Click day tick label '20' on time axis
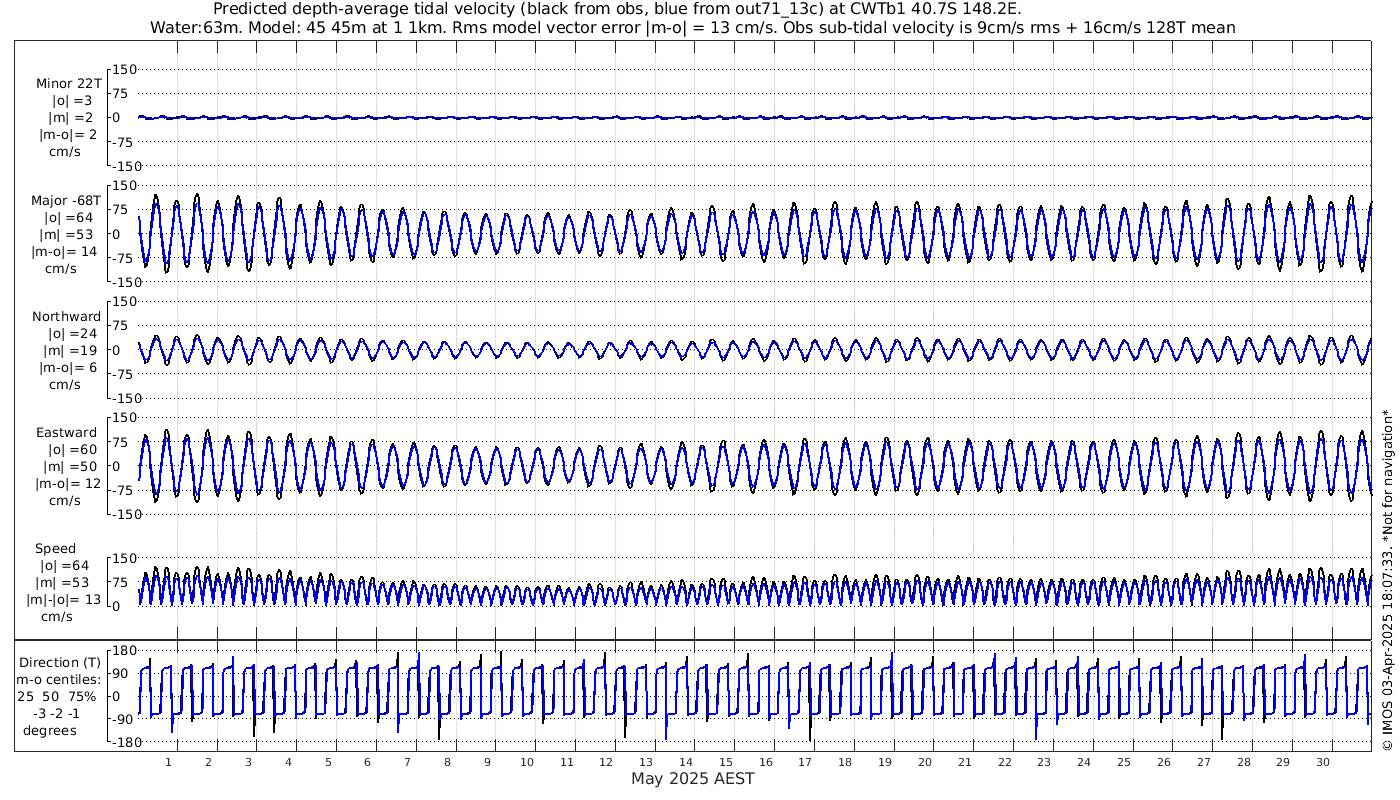Image resolution: width=1400 pixels, height=800 pixels. (924, 762)
